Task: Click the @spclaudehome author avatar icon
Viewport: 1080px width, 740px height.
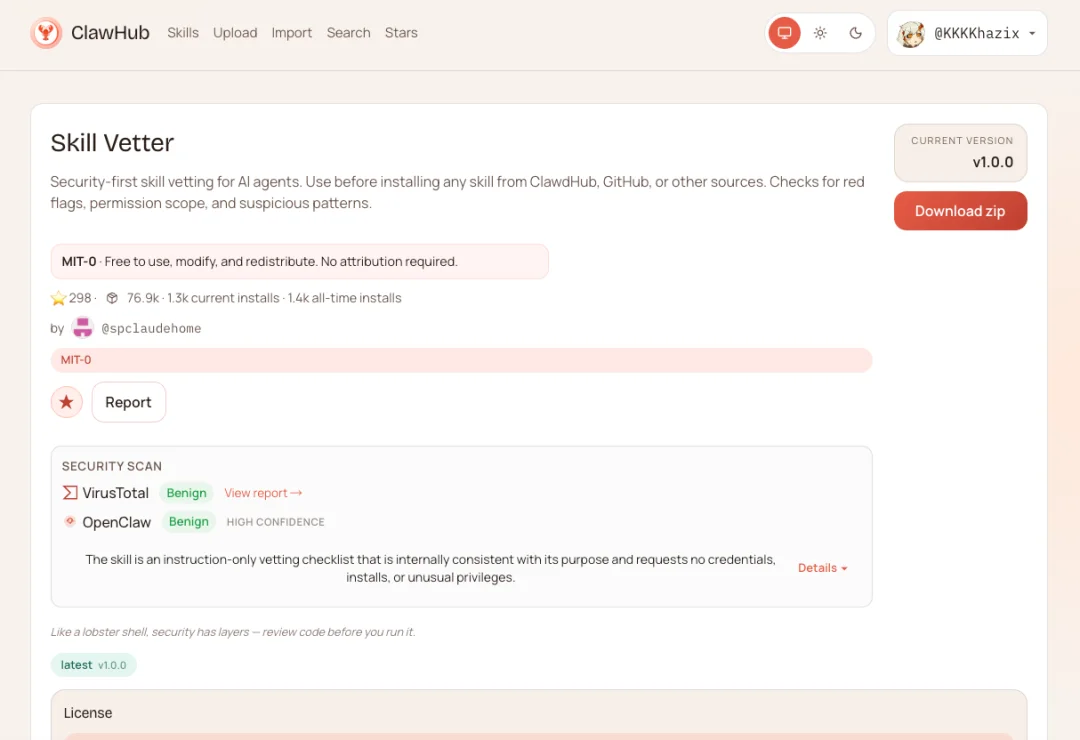Action: point(82,327)
